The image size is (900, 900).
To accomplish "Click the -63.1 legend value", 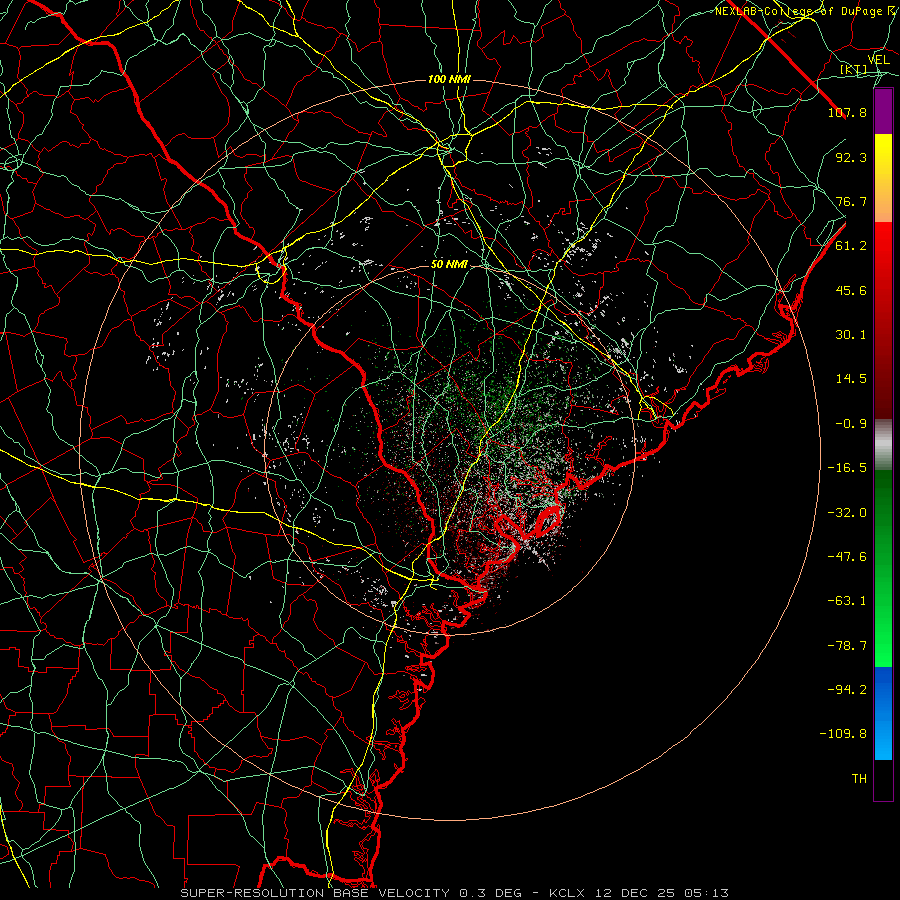I will pyautogui.click(x=847, y=601).
